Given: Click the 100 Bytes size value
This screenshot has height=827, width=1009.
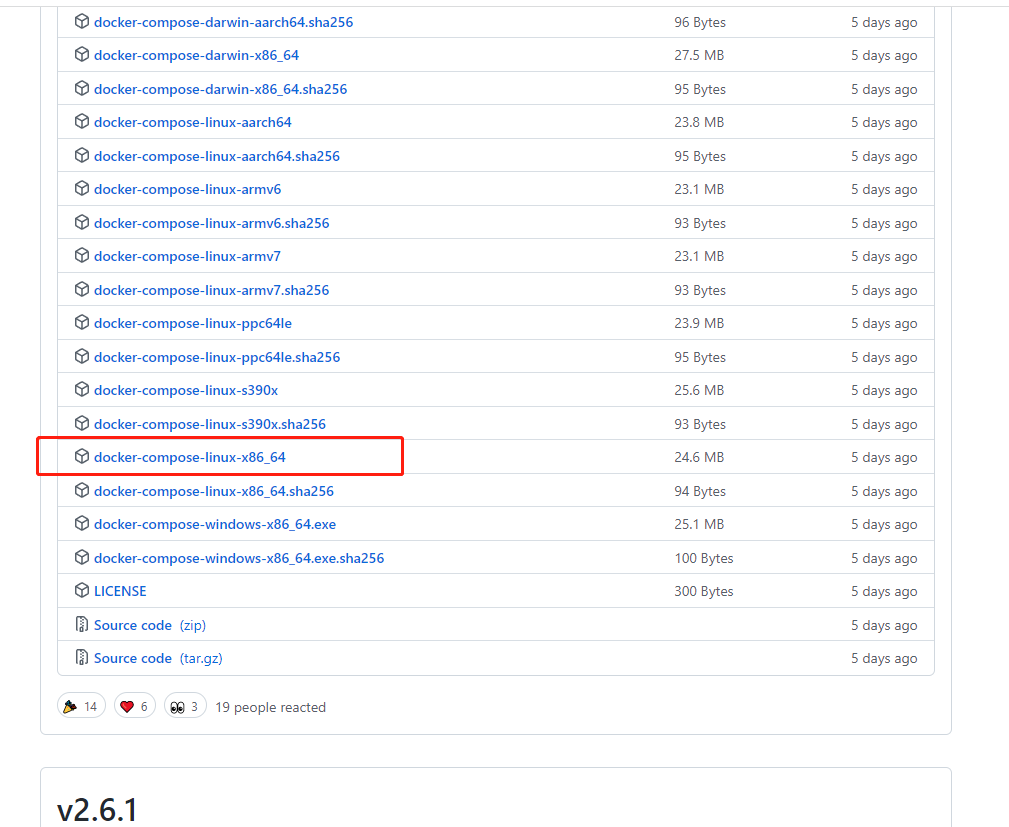Looking at the screenshot, I should (x=704, y=558).
